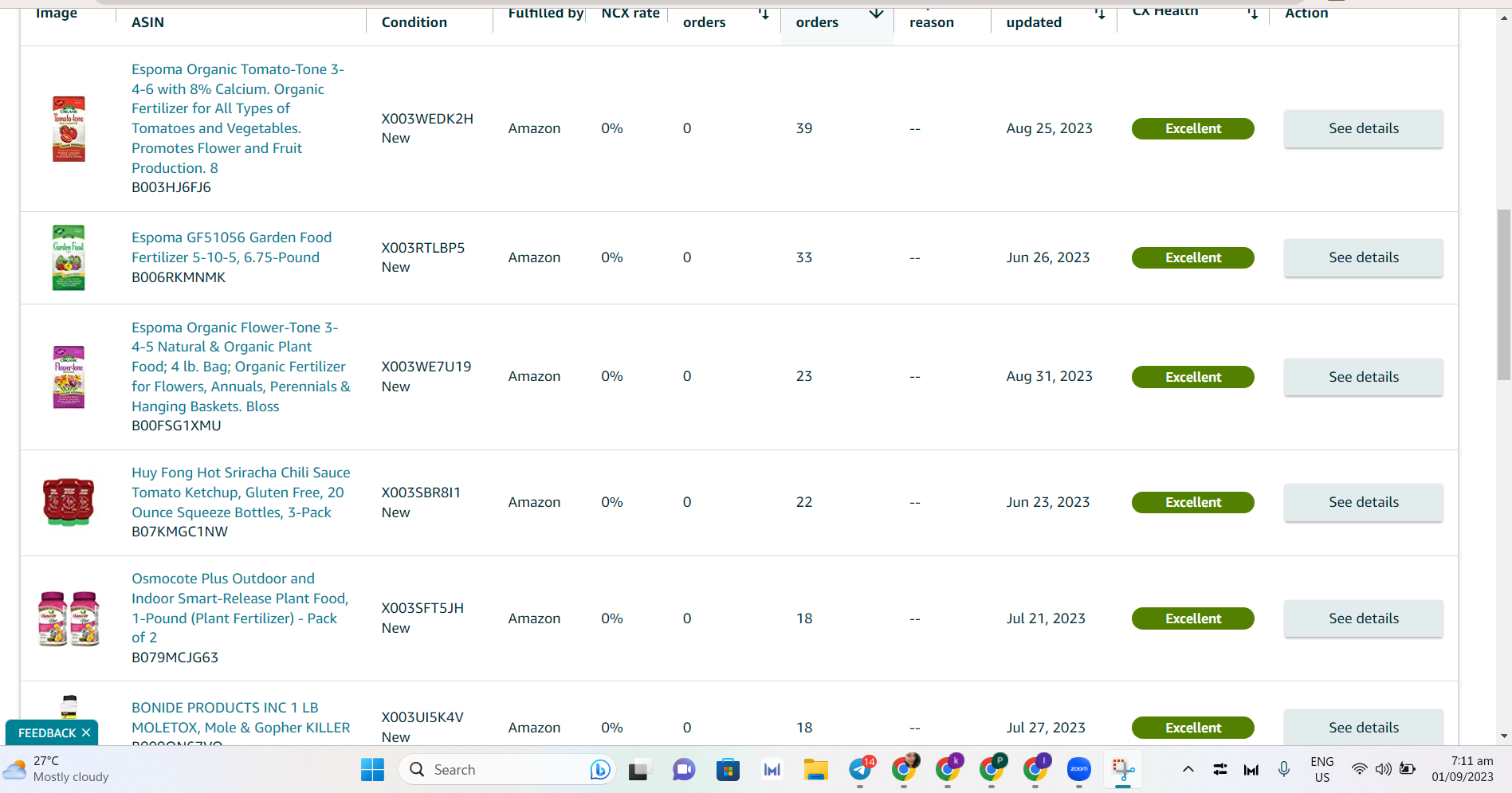Click the Tomato-Tone product thumbnail
The height and width of the screenshot is (793, 1512).
pos(69,128)
